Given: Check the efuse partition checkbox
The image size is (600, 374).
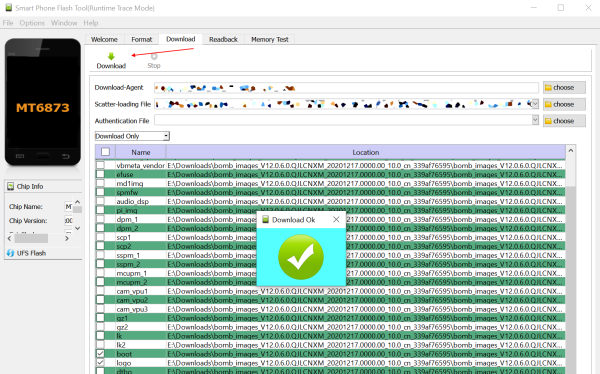Looking at the screenshot, I should tap(100, 174).
